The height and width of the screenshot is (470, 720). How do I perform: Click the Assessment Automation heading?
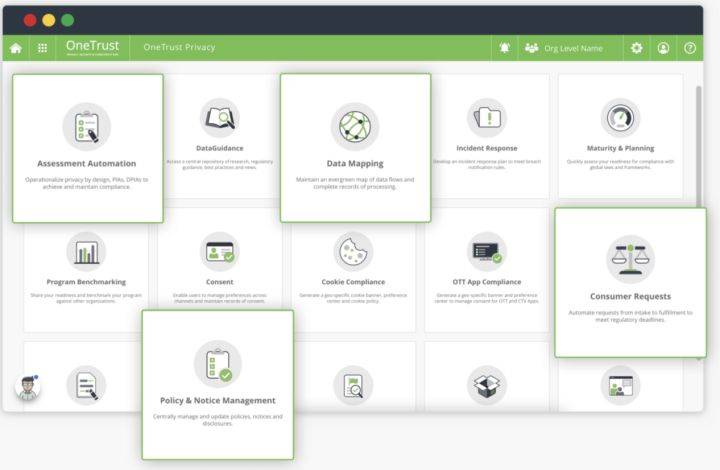[87, 163]
